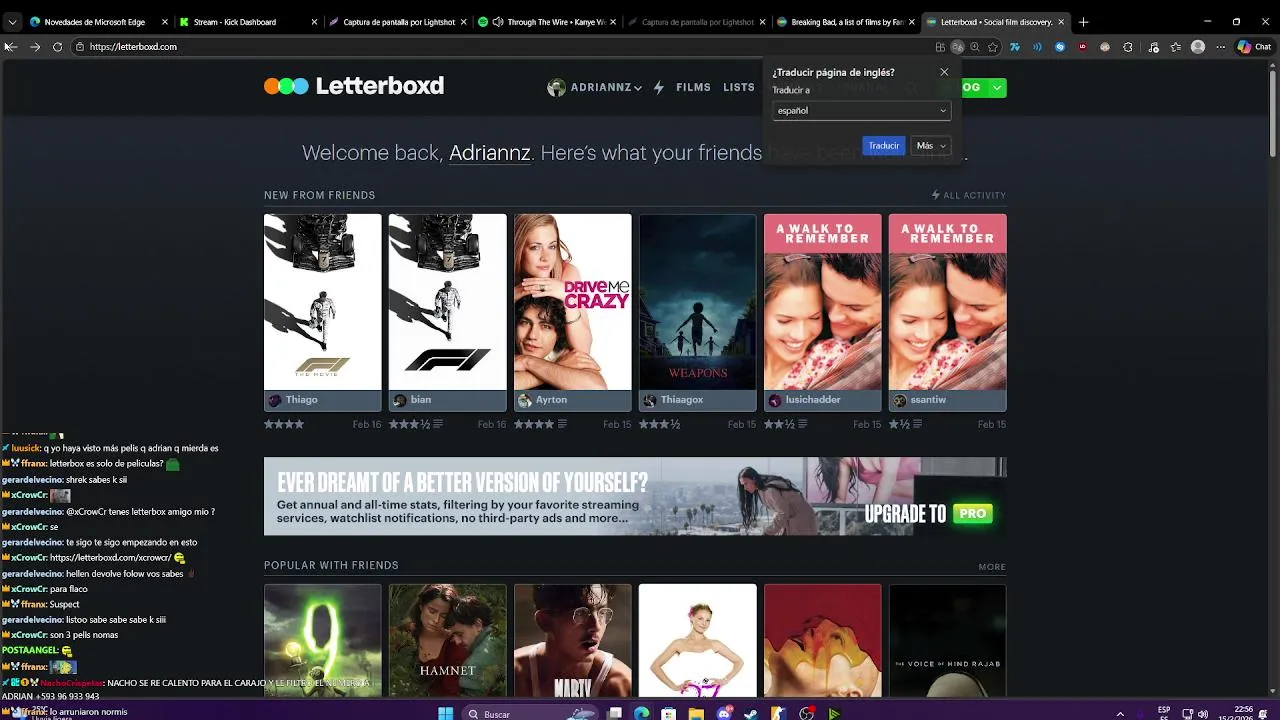Open bian's F1 poster
The height and width of the screenshot is (720, 1280).
447,301
